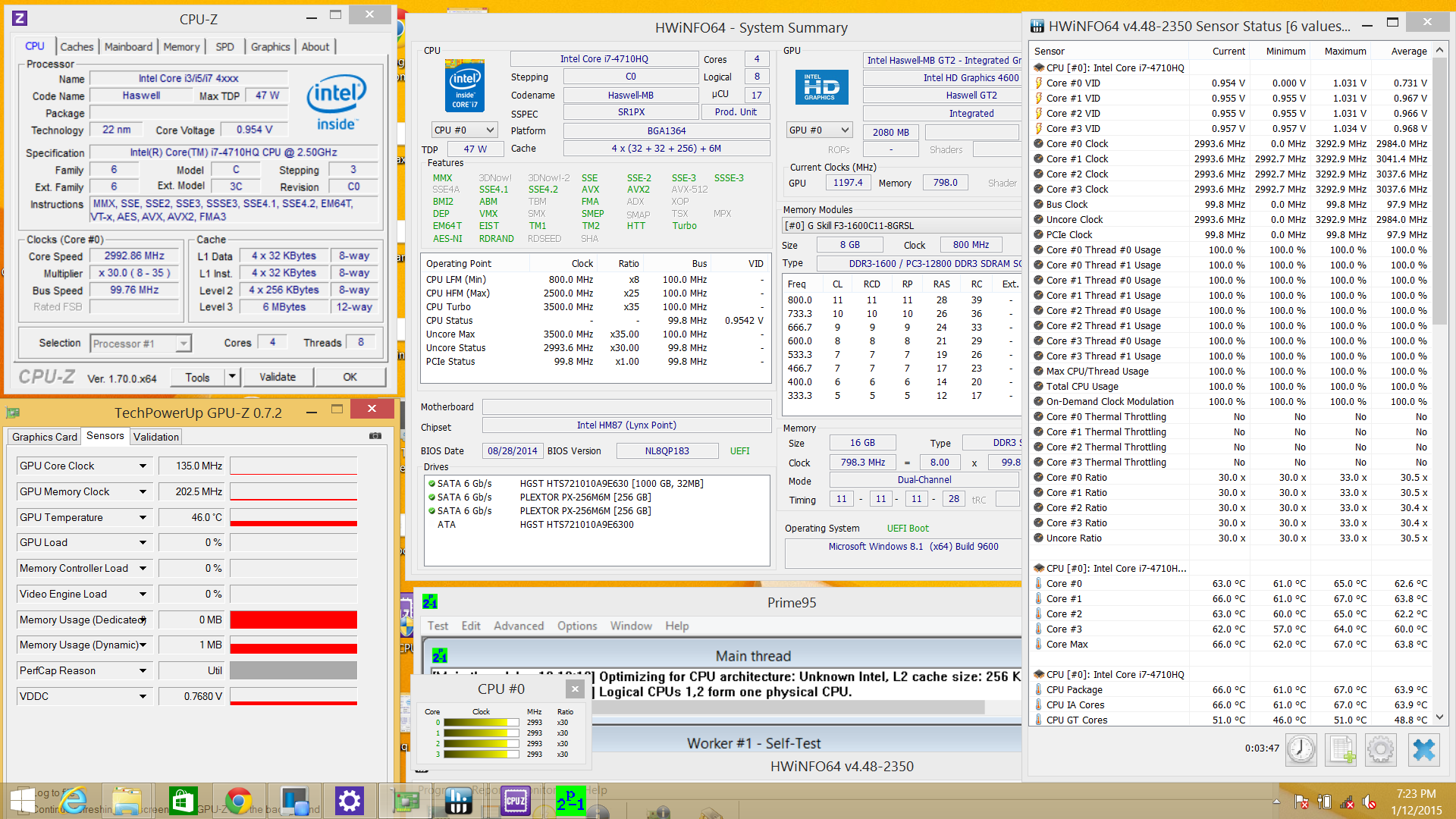Screen dimensions: 1456x819
Task: Click the sensor list scroll down arrow
Action: 1439,717
